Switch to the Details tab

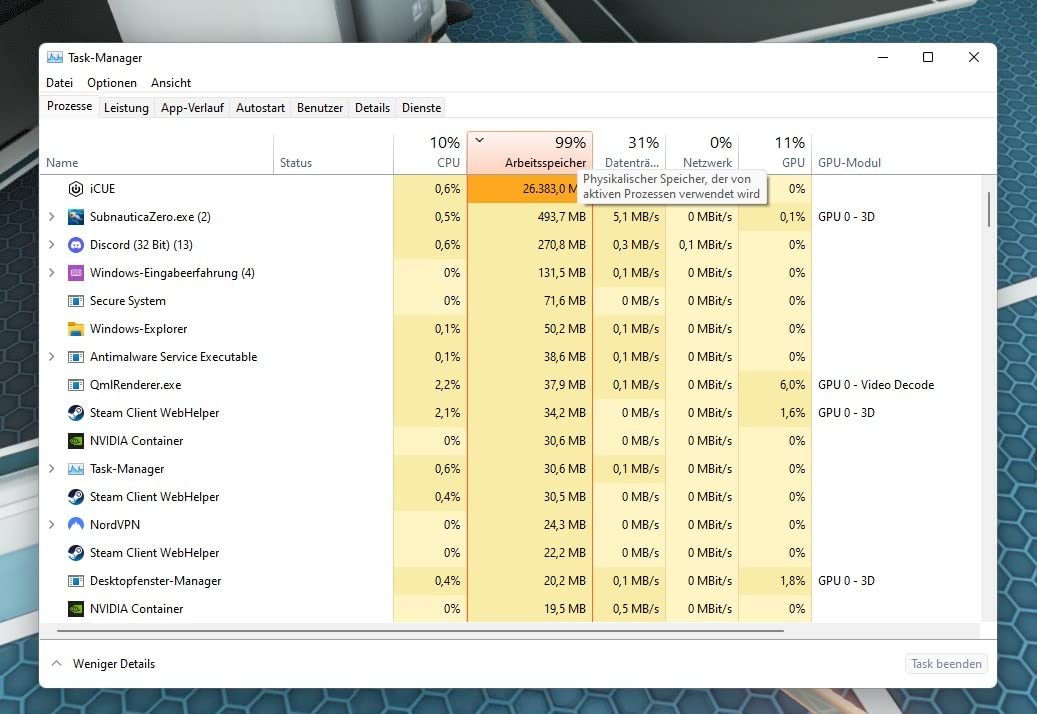[372, 108]
